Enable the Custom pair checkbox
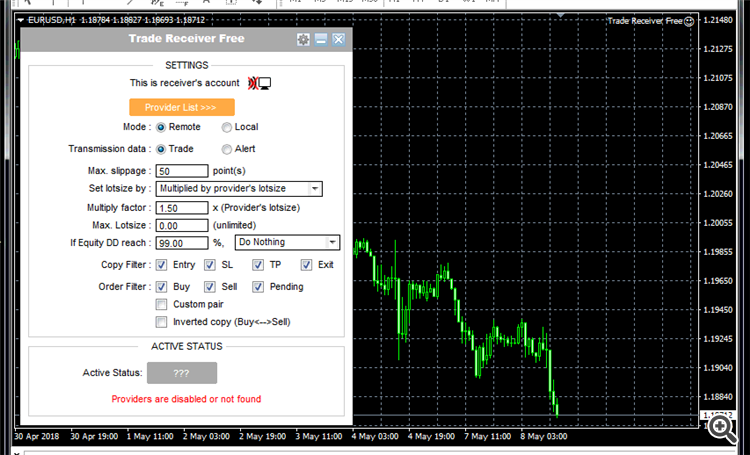The height and width of the screenshot is (455, 750). tap(162, 304)
